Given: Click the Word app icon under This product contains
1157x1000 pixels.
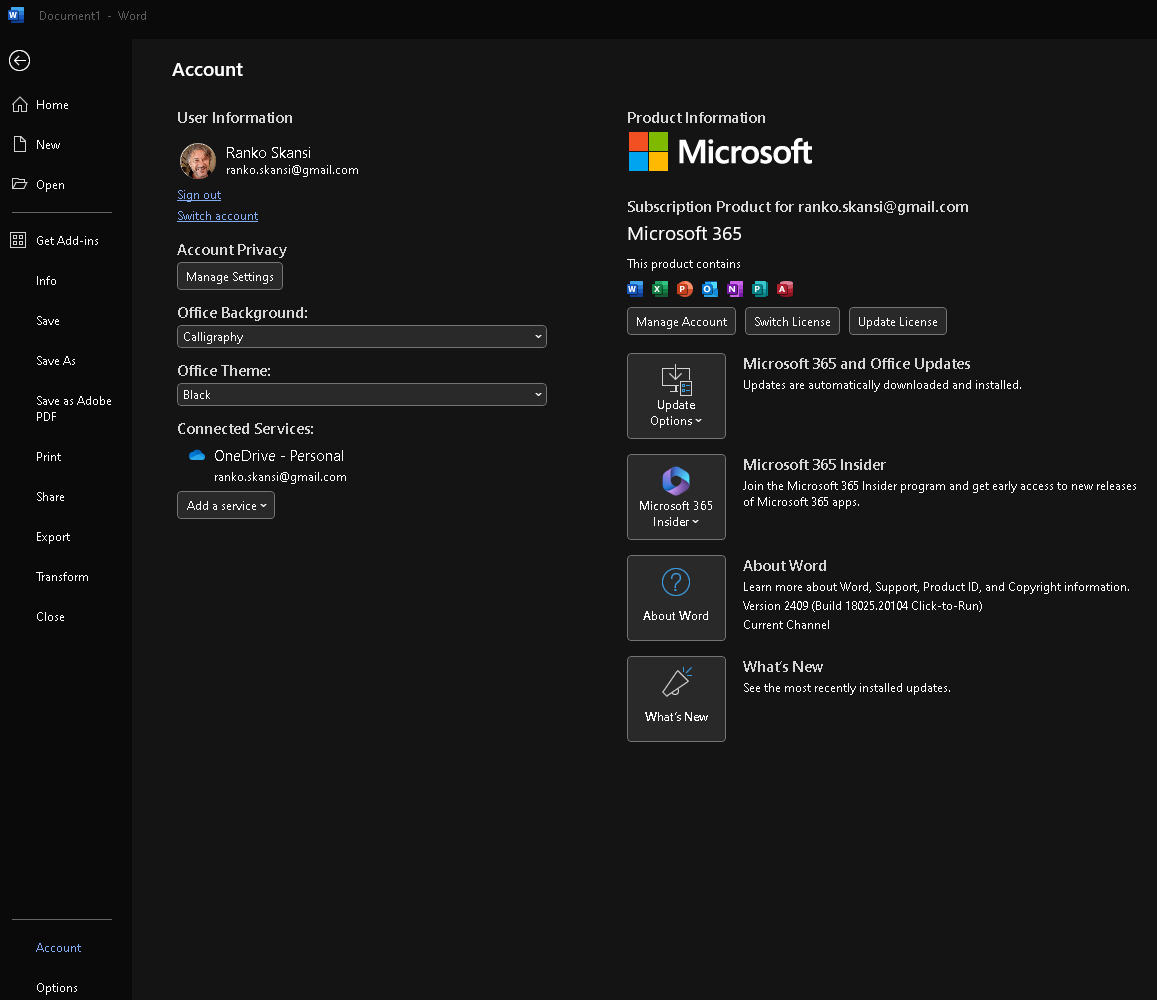Looking at the screenshot, I should (635, 289).
